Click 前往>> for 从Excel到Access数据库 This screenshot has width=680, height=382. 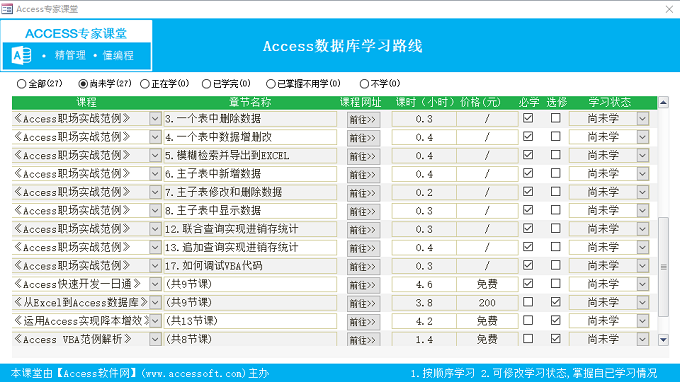363,304
